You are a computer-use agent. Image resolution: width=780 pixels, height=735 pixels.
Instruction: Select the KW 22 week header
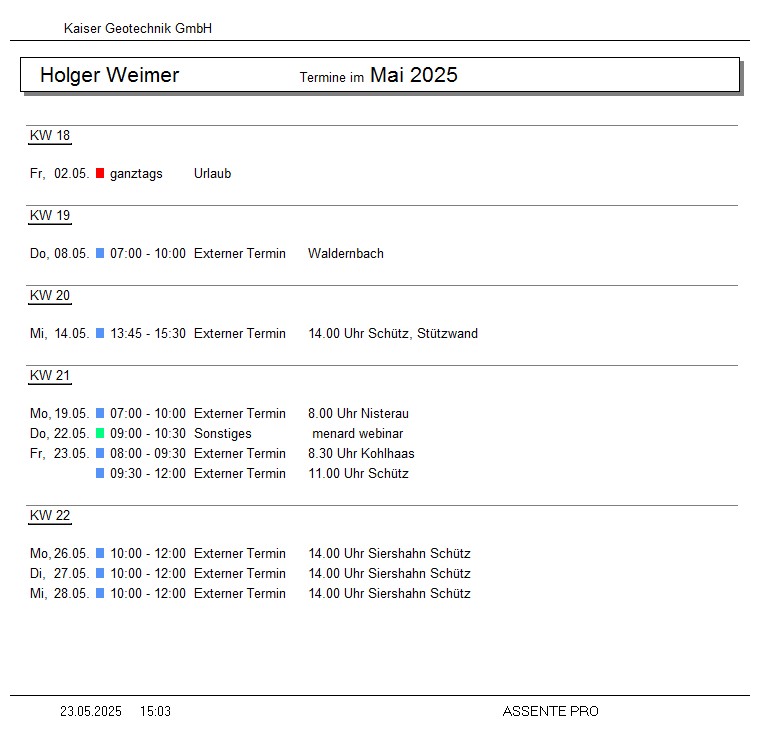(x=50, y=516)
